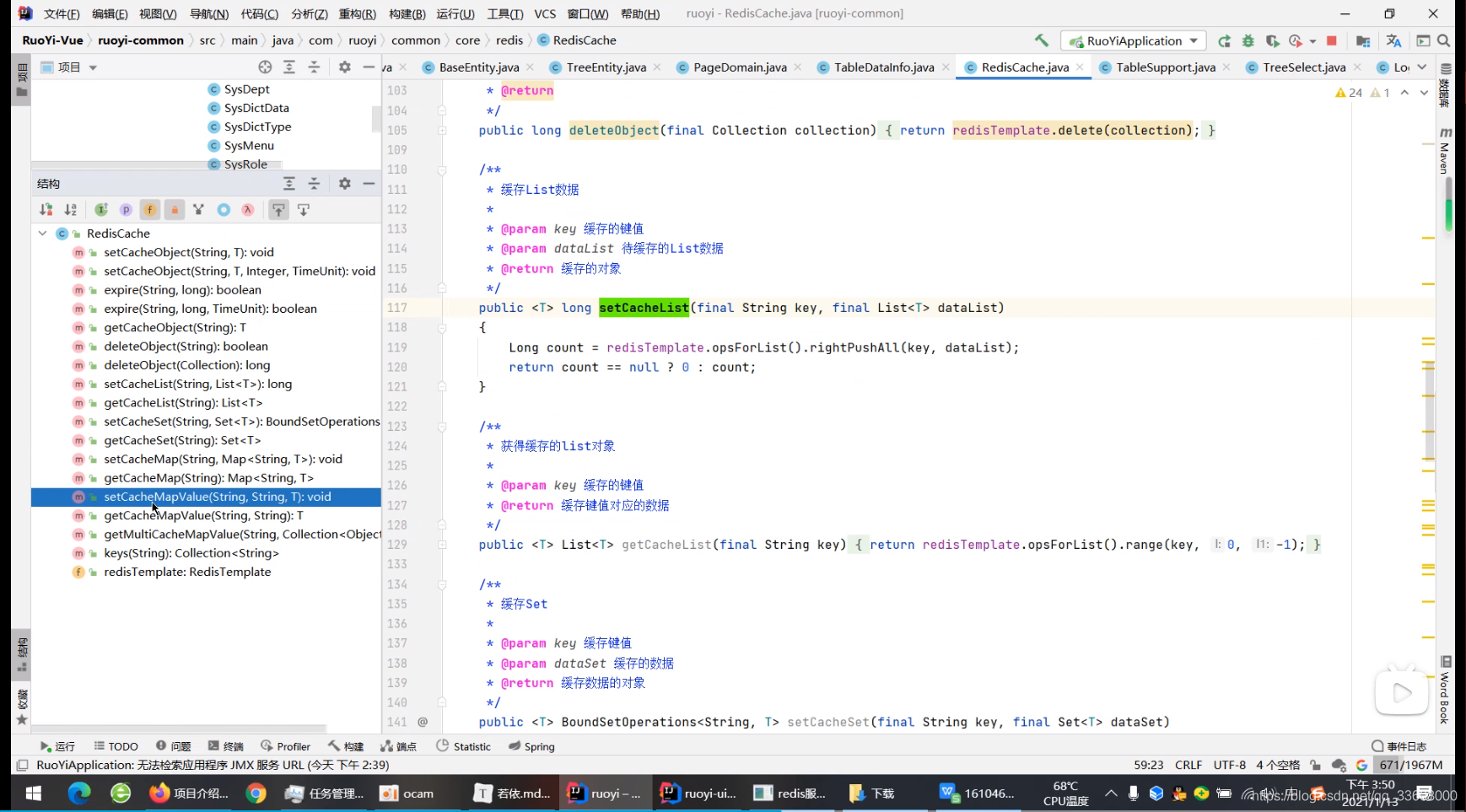Open Search Everywhere magnifier icon
This screenshot has width=1466, height=812.
pos(1444,40)
